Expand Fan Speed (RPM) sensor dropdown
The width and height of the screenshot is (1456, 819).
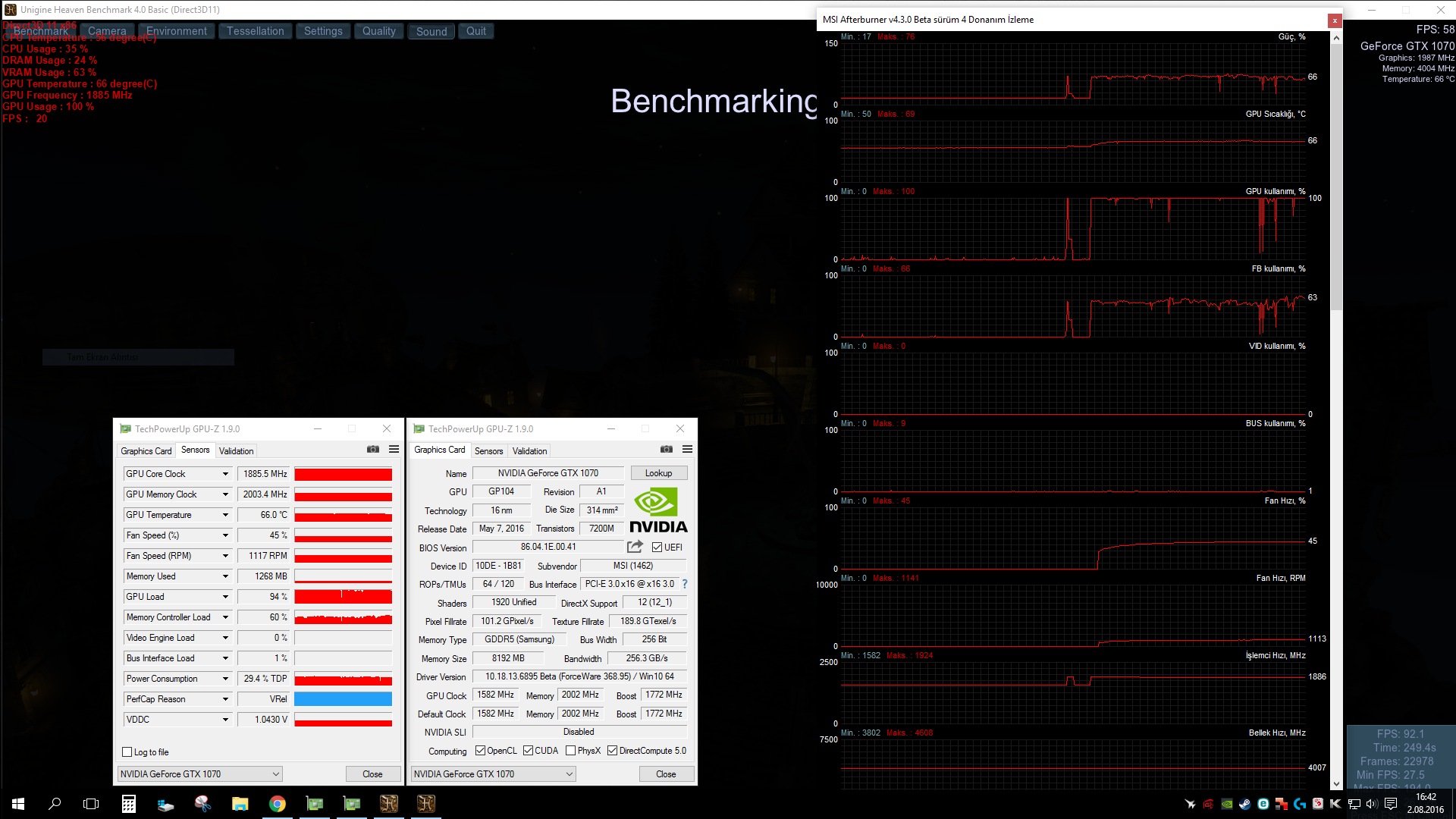point(225,556)
